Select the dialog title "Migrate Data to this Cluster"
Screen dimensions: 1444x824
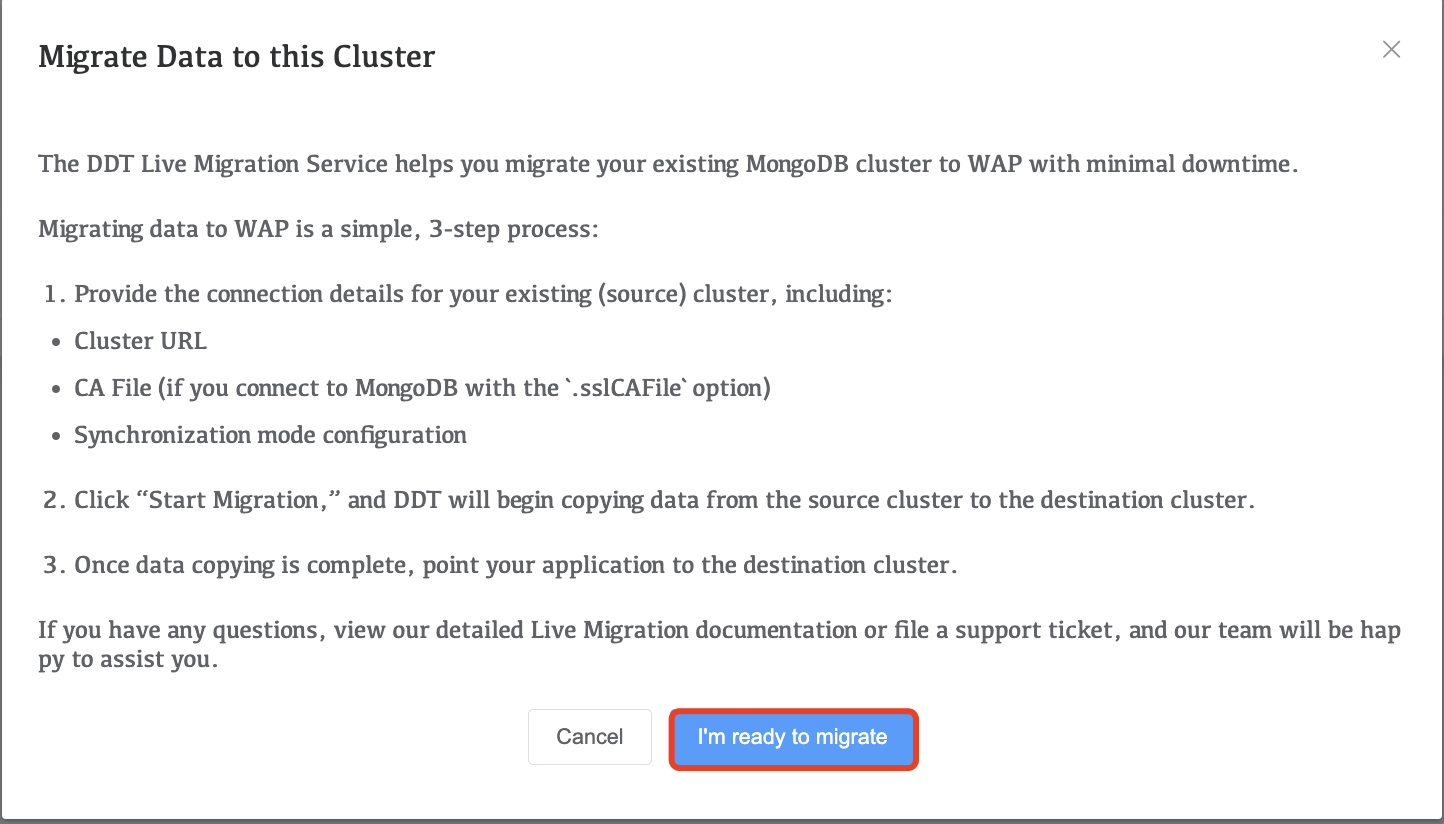click(x=236, y=56)
